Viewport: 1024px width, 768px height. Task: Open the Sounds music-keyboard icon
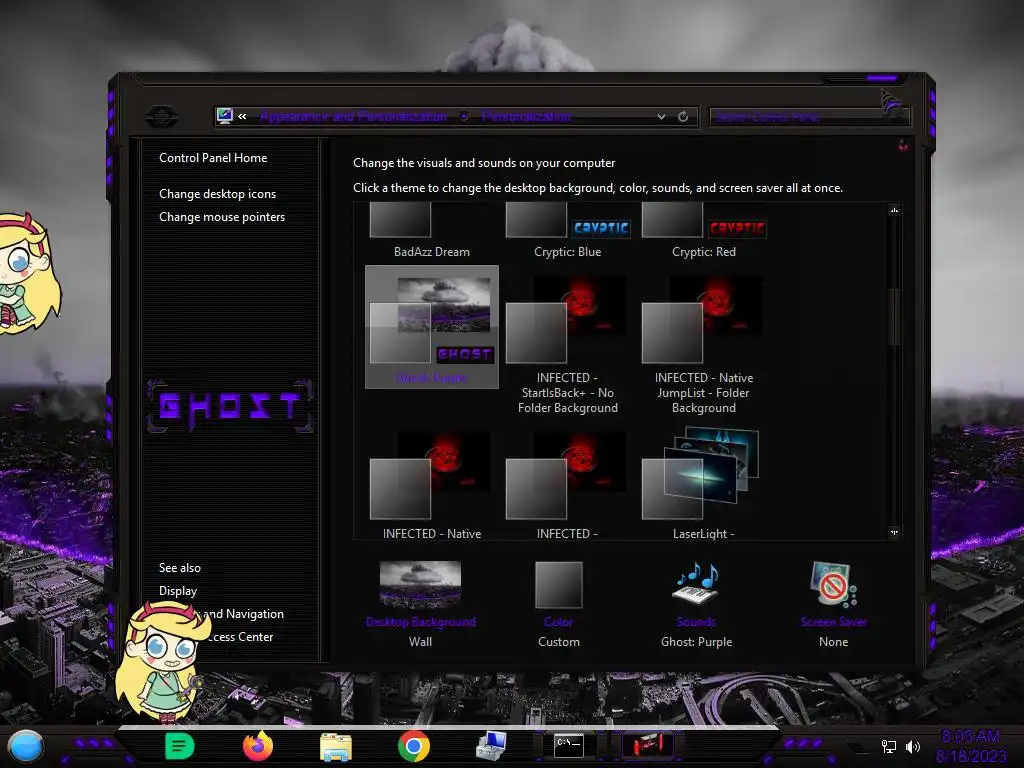pos(696,583)
